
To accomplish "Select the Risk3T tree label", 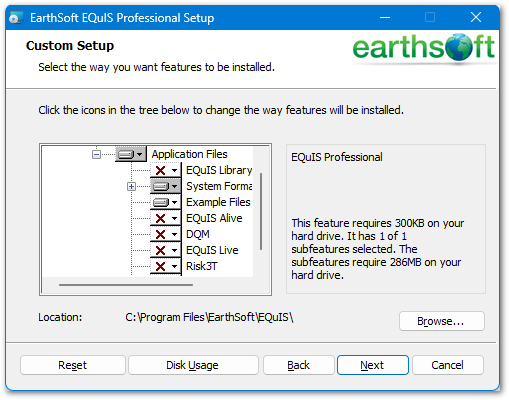I will point(202,266).
